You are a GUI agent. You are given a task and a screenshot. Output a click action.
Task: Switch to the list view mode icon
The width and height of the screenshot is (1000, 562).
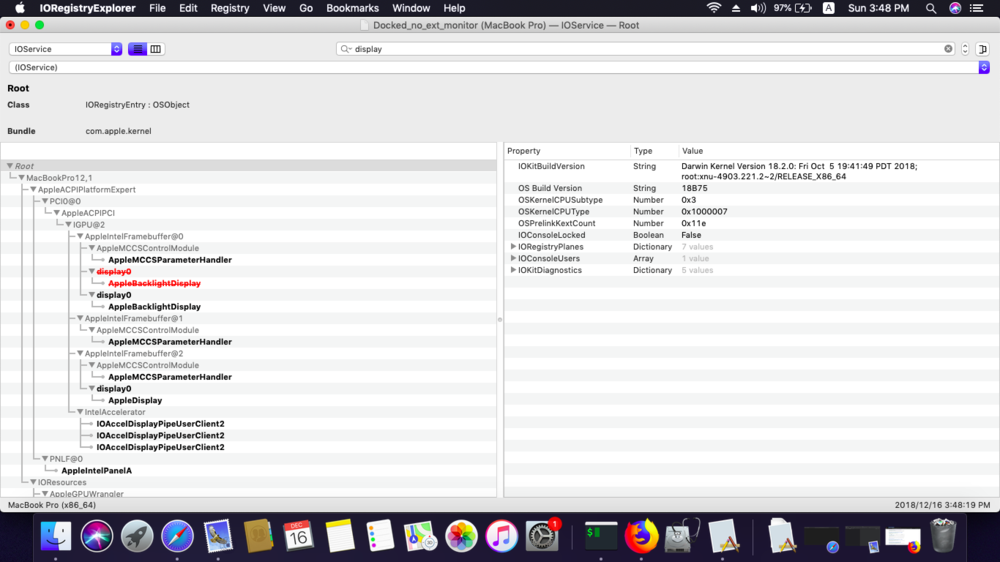137,49
